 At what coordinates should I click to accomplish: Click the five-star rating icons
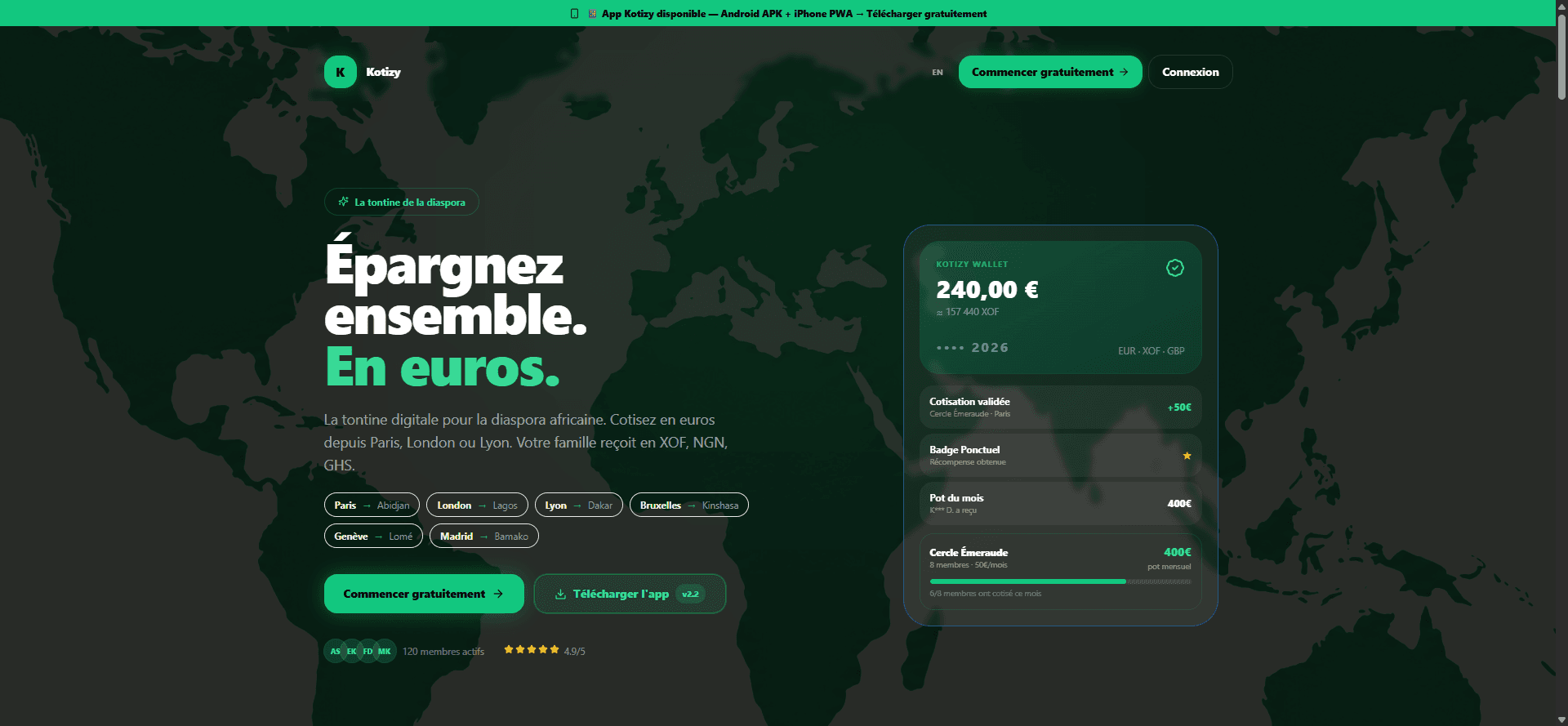click(x=532, y=650)
